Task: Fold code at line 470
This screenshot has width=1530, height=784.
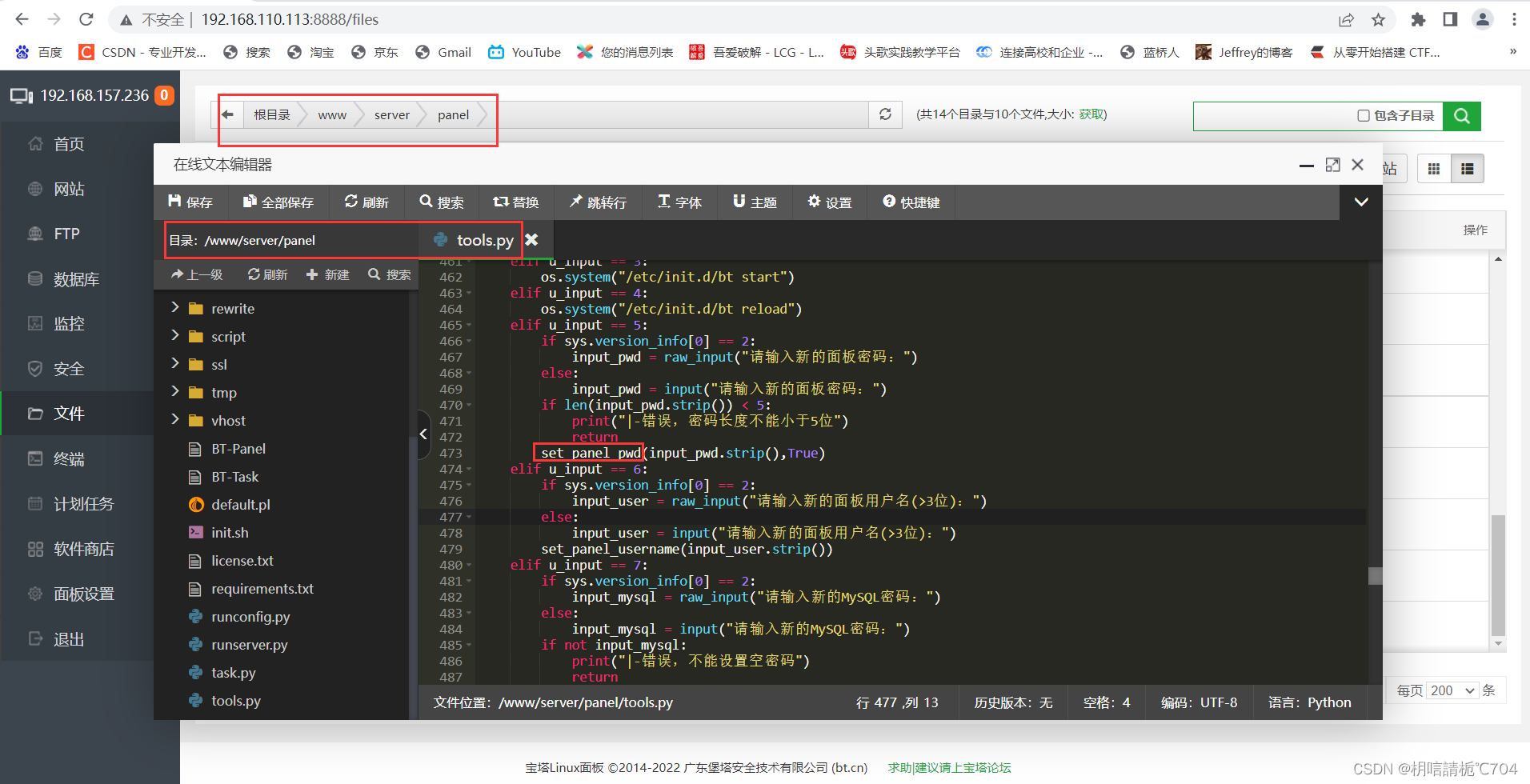Action: tap(470, 406)
